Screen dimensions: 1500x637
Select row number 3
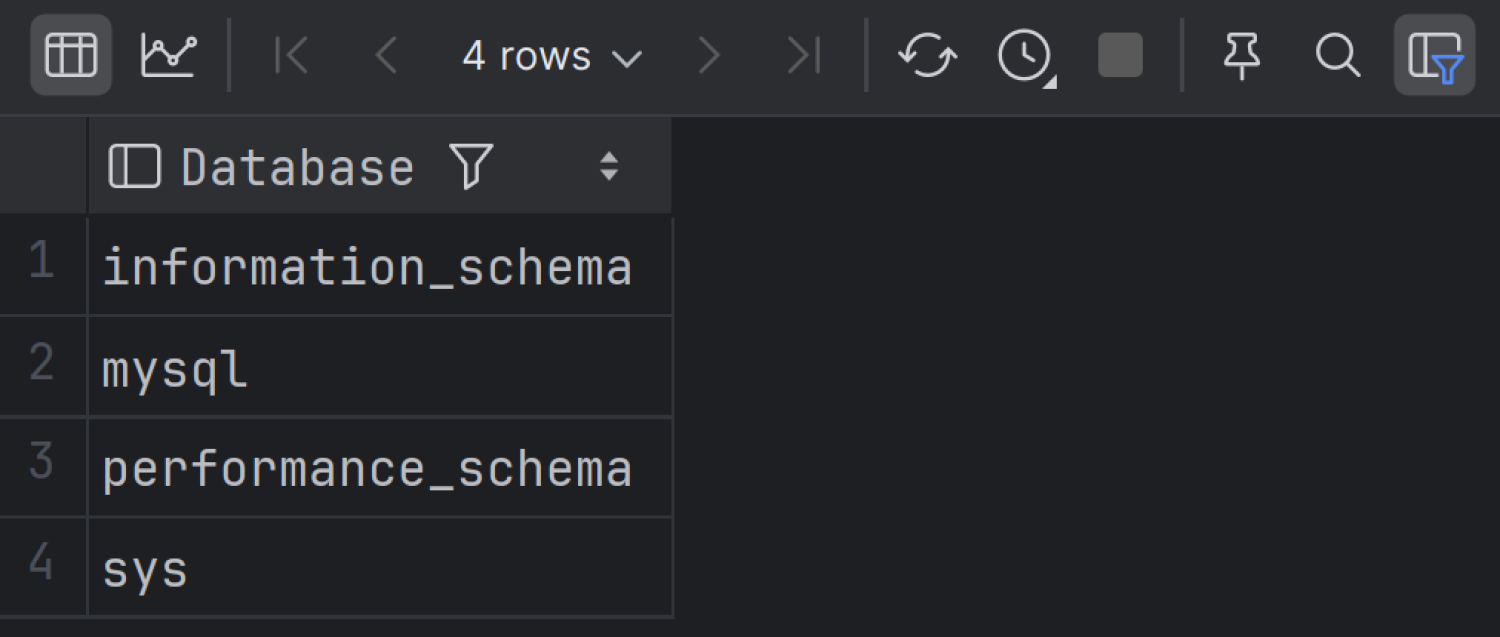[x=42, y=466]
